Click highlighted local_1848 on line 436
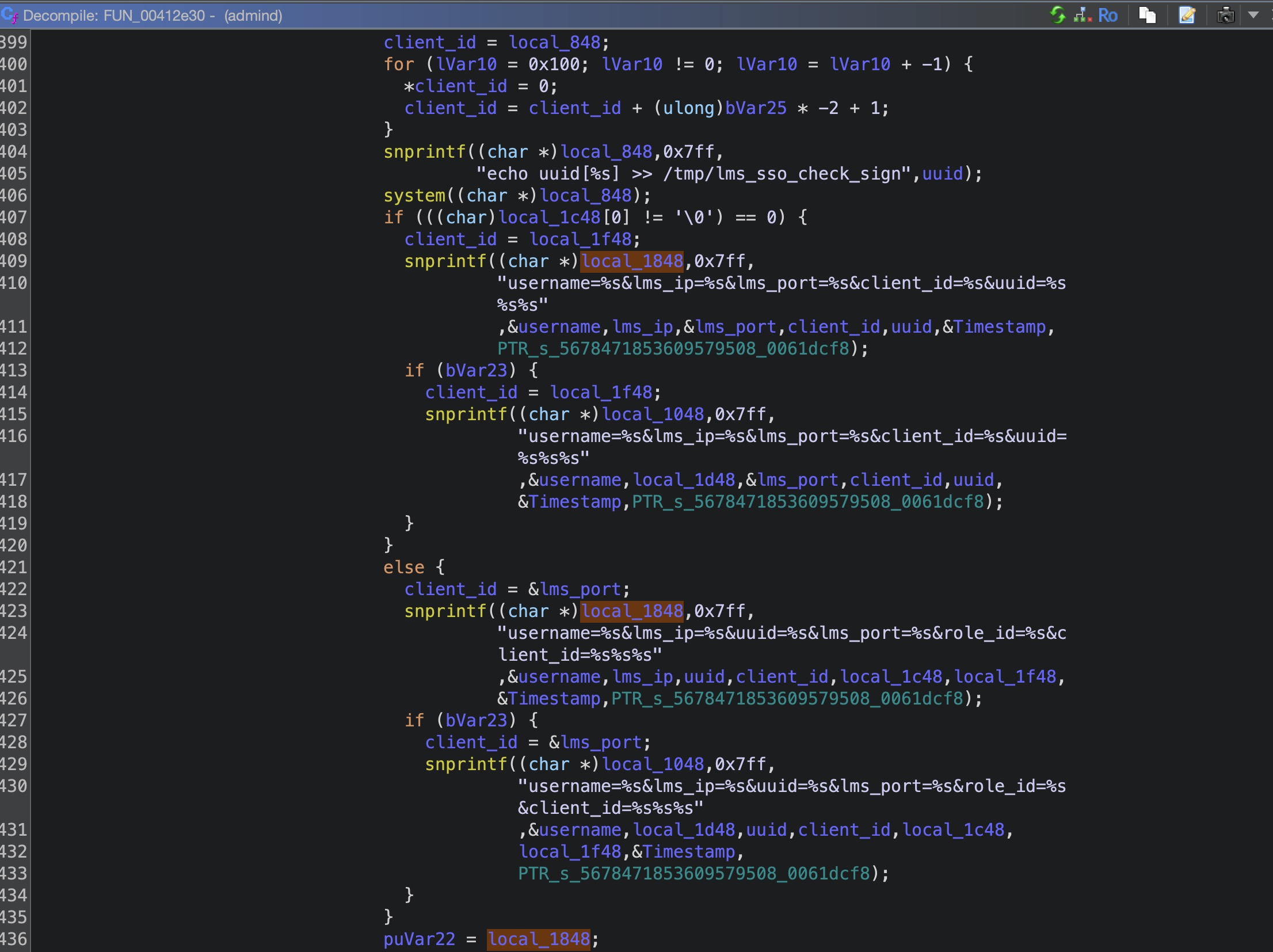 coord(539,939)
